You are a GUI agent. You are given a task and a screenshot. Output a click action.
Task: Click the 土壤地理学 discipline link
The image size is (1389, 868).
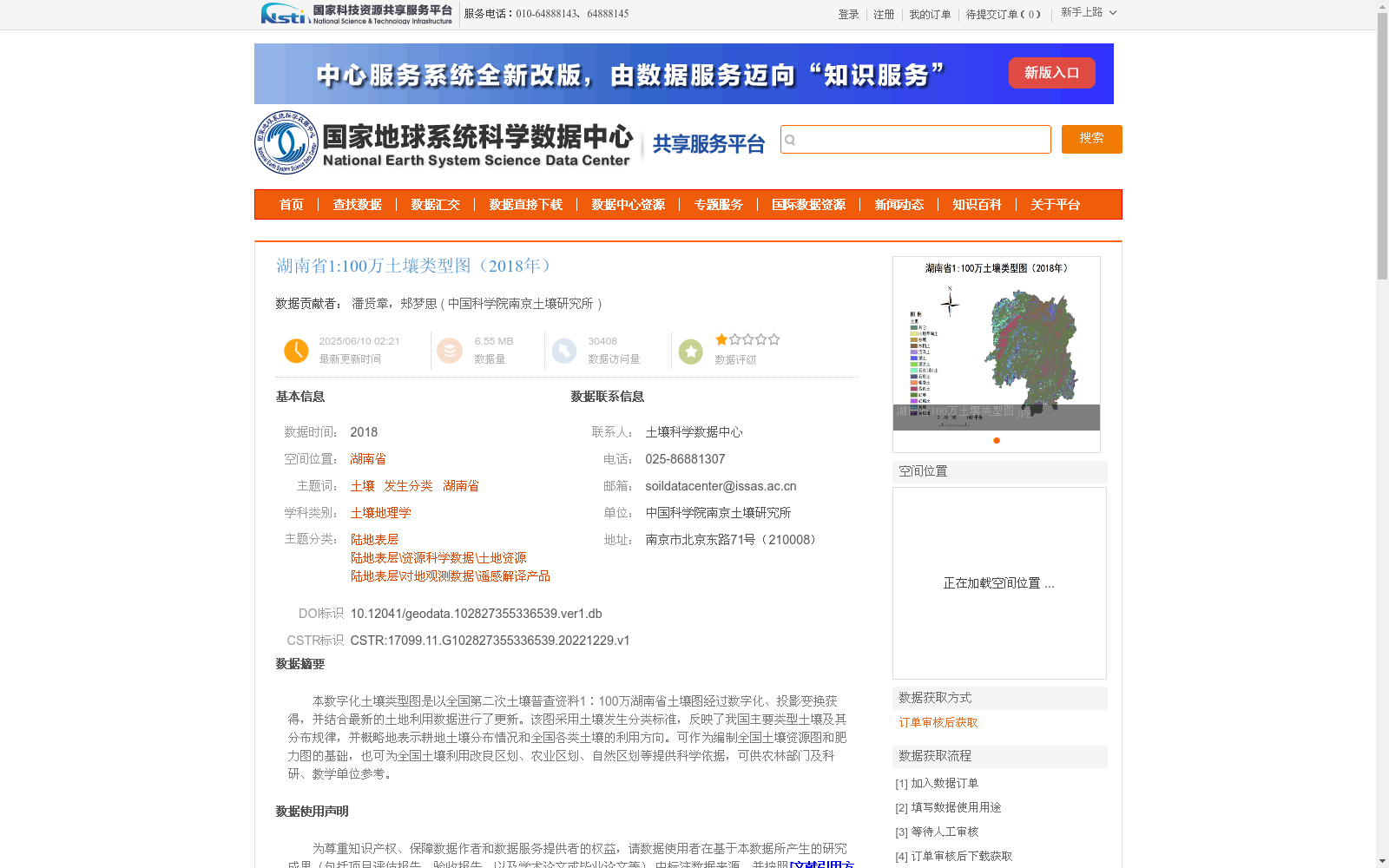pyautogui.click(x=381, y=513)
